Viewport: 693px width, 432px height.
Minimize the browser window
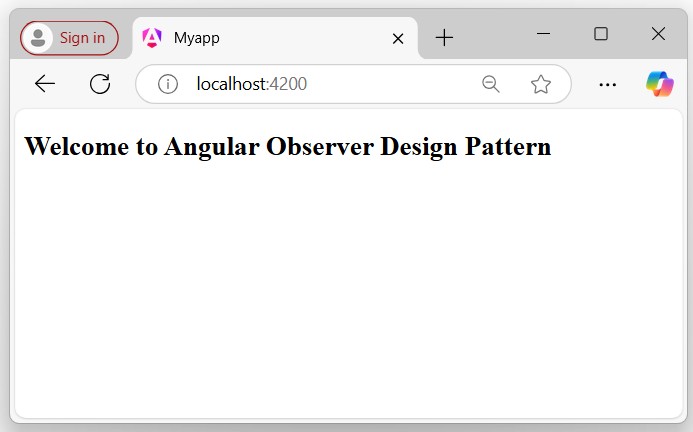tap(544, 34)
